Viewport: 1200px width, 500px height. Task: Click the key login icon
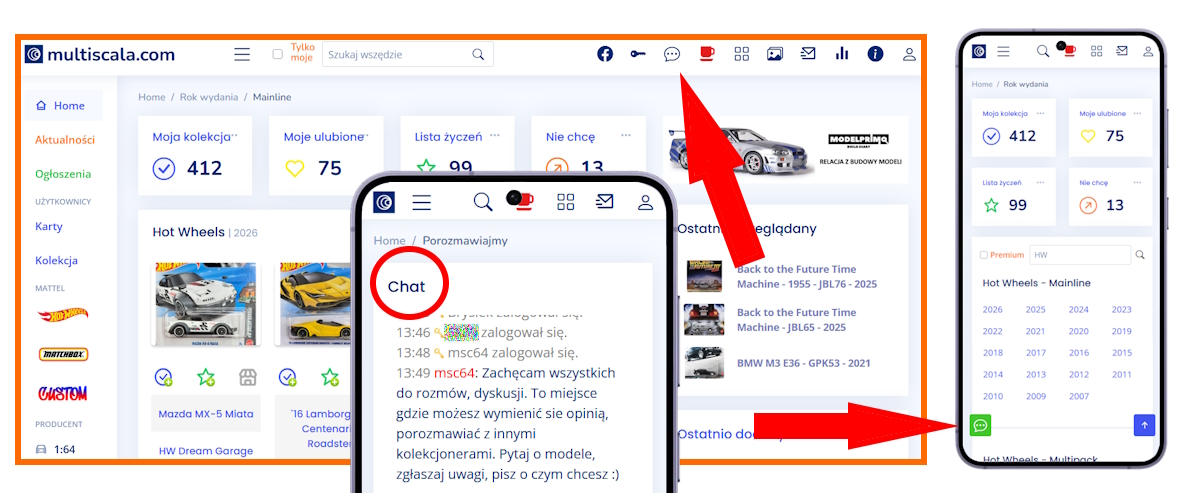coord(638,54)
